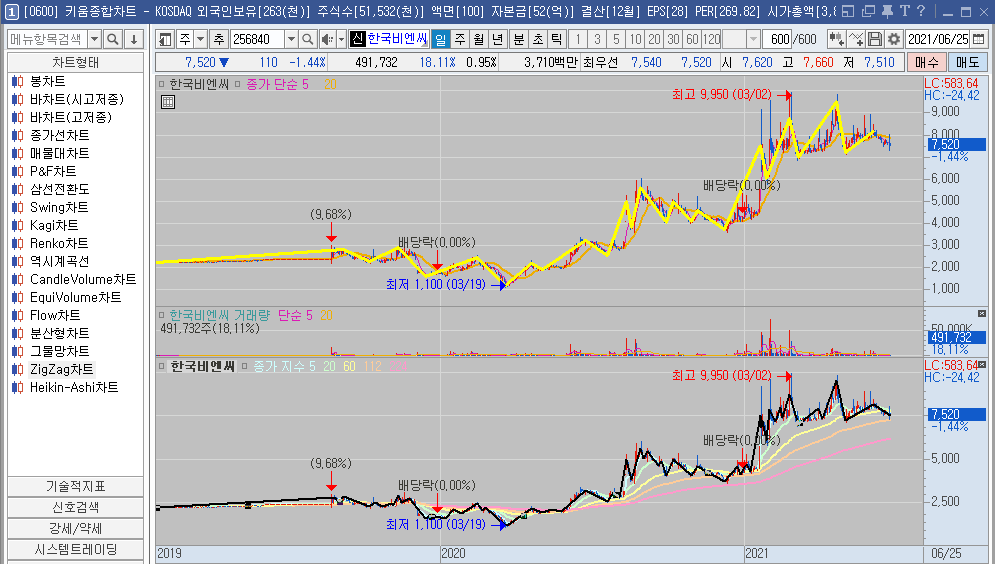Select weekly 주 period
The height and width of the screenshot is (564, 995).
click(459, 39)
